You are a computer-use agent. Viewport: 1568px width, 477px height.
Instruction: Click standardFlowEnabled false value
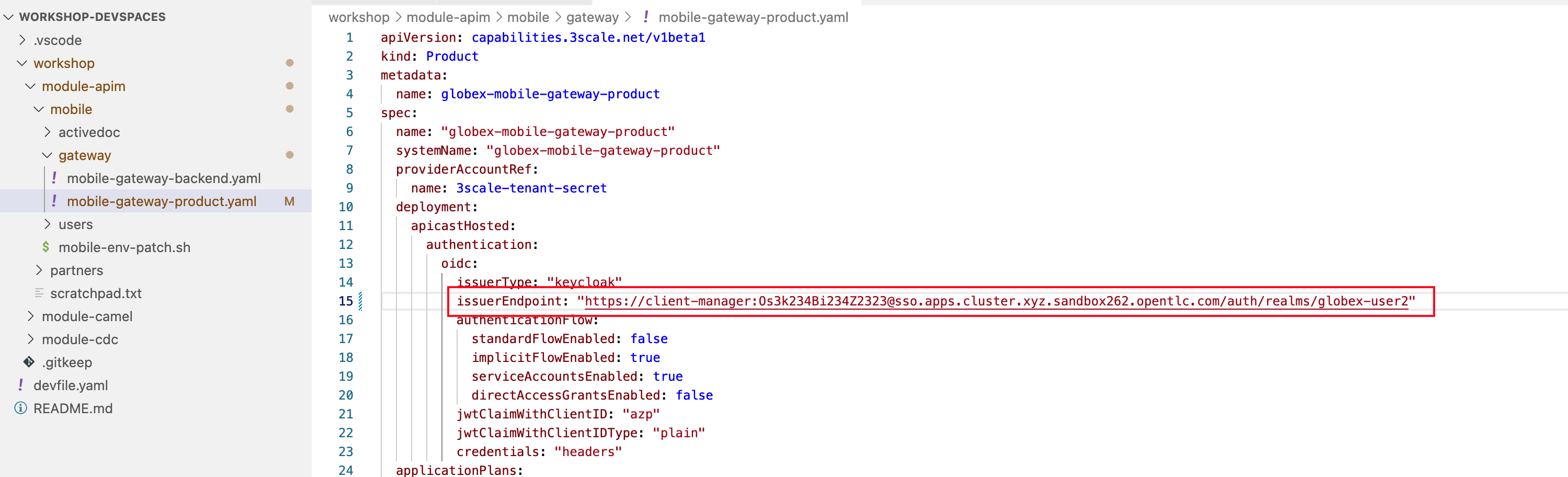tap(649, 339)
